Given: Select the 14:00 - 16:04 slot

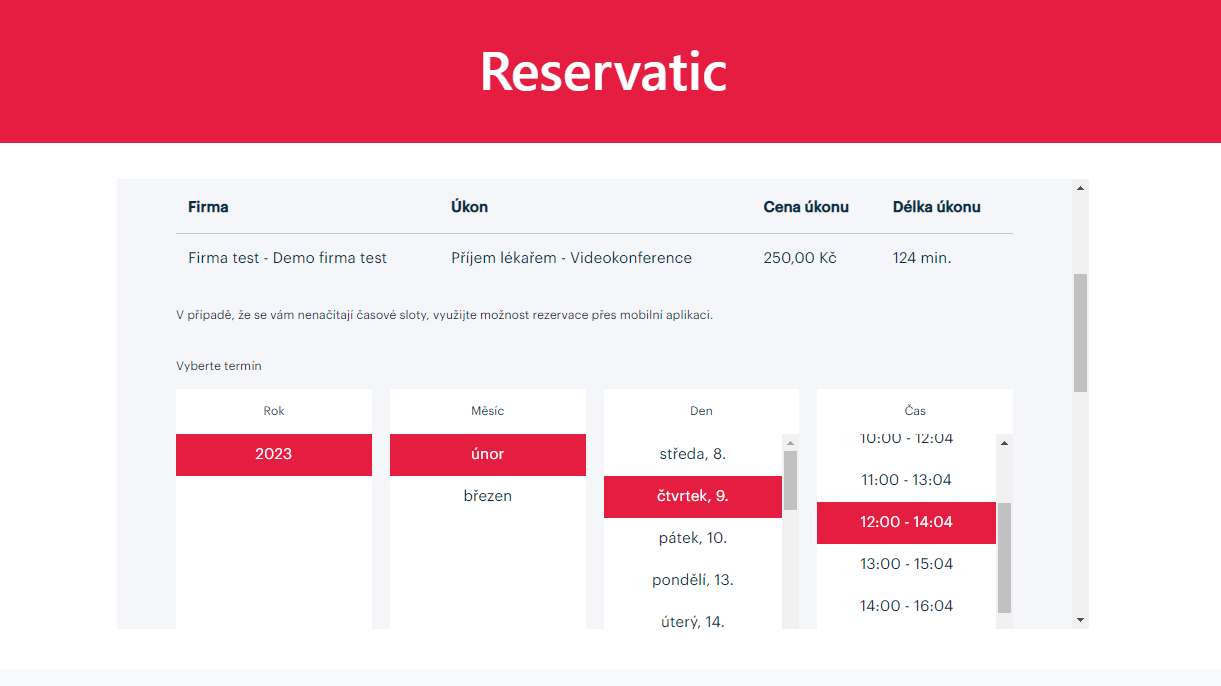Looking at the screenshot, I should click(906, 606).
